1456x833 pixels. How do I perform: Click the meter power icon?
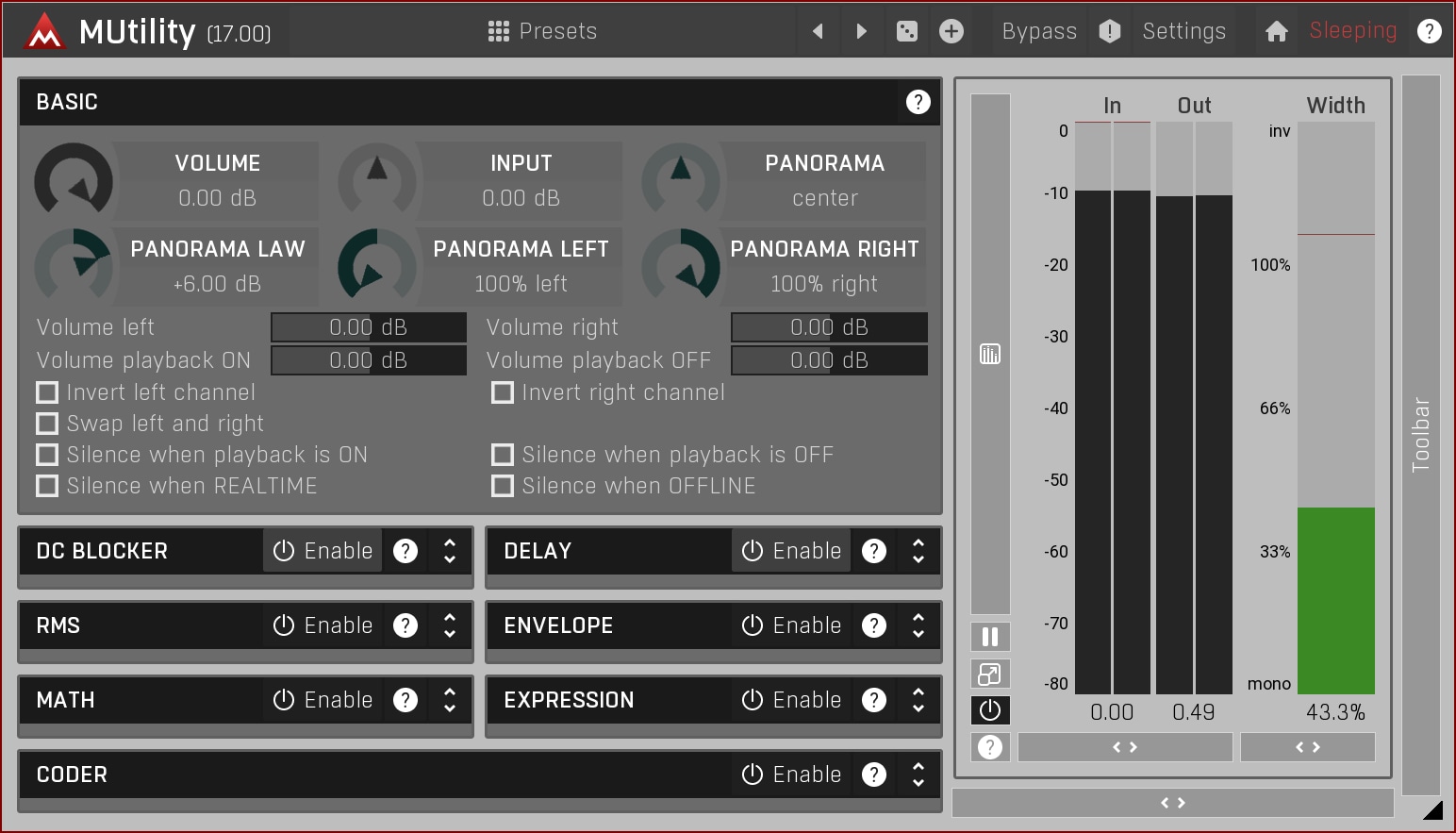pos(990,709)
